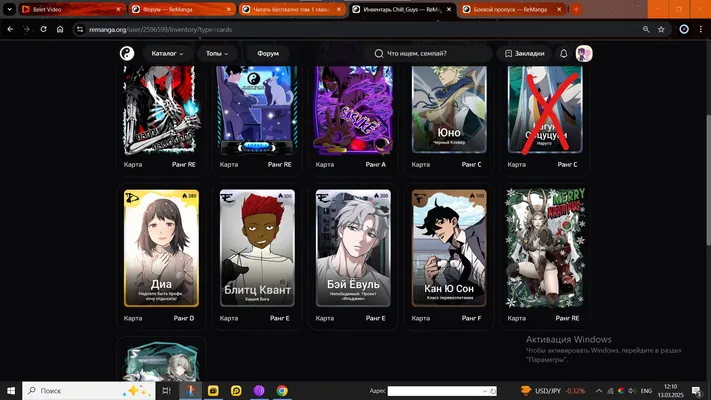711x400 pixels.
Task: Open the tab search dropdown arrow
Action: (9, 9)
